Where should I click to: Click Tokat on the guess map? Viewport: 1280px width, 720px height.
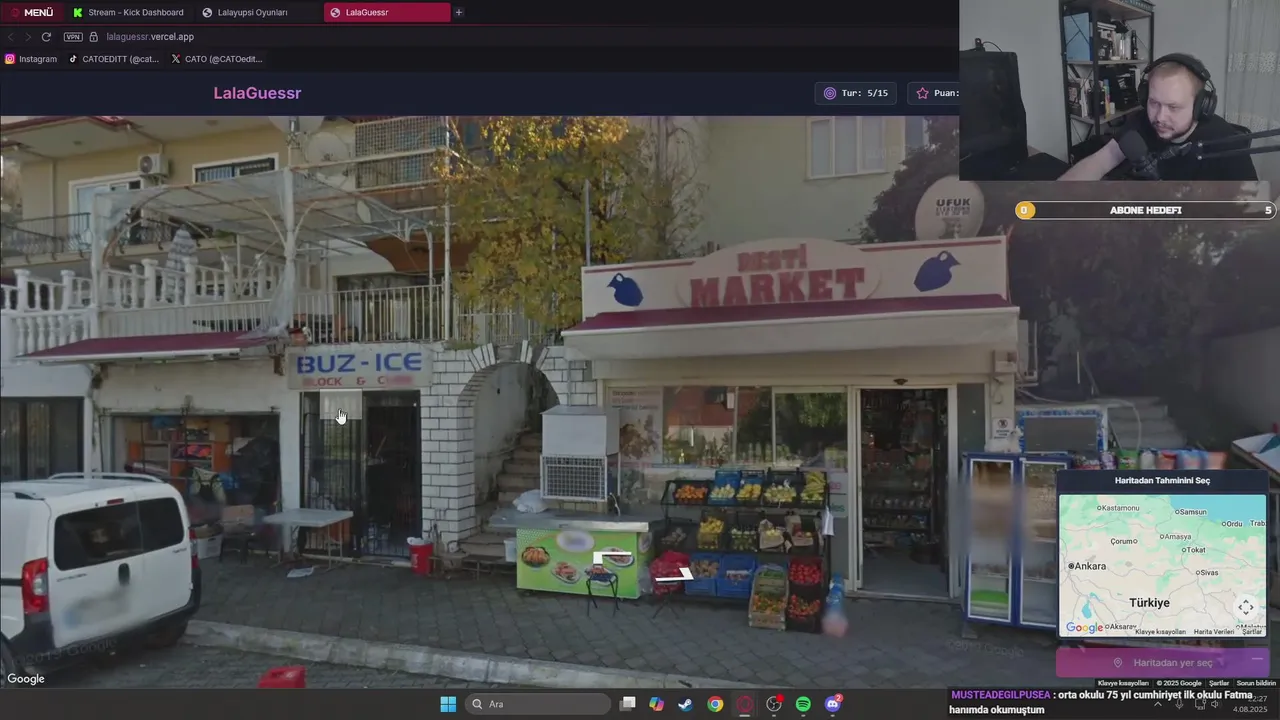[x=1194, y=550]
